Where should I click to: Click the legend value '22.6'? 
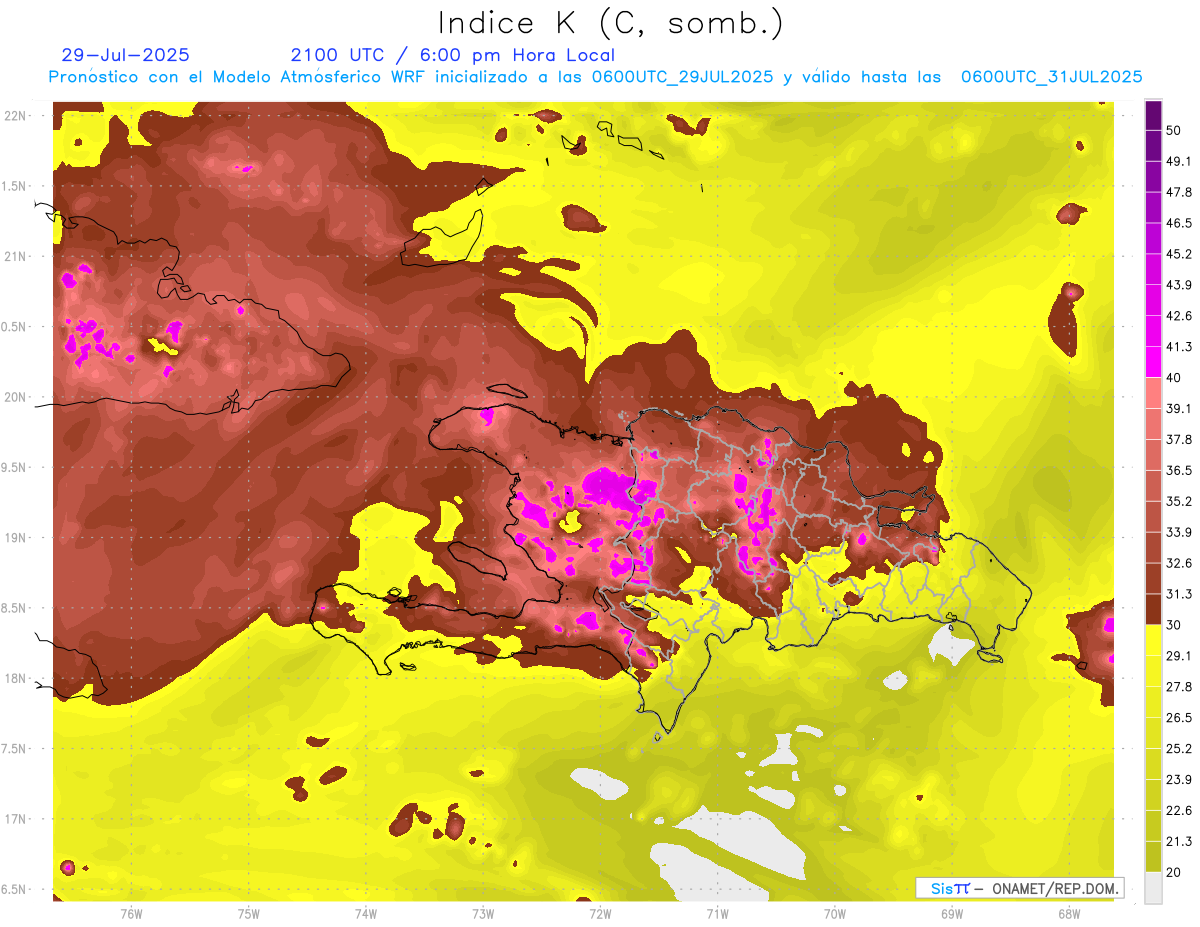coord(1178,810)
